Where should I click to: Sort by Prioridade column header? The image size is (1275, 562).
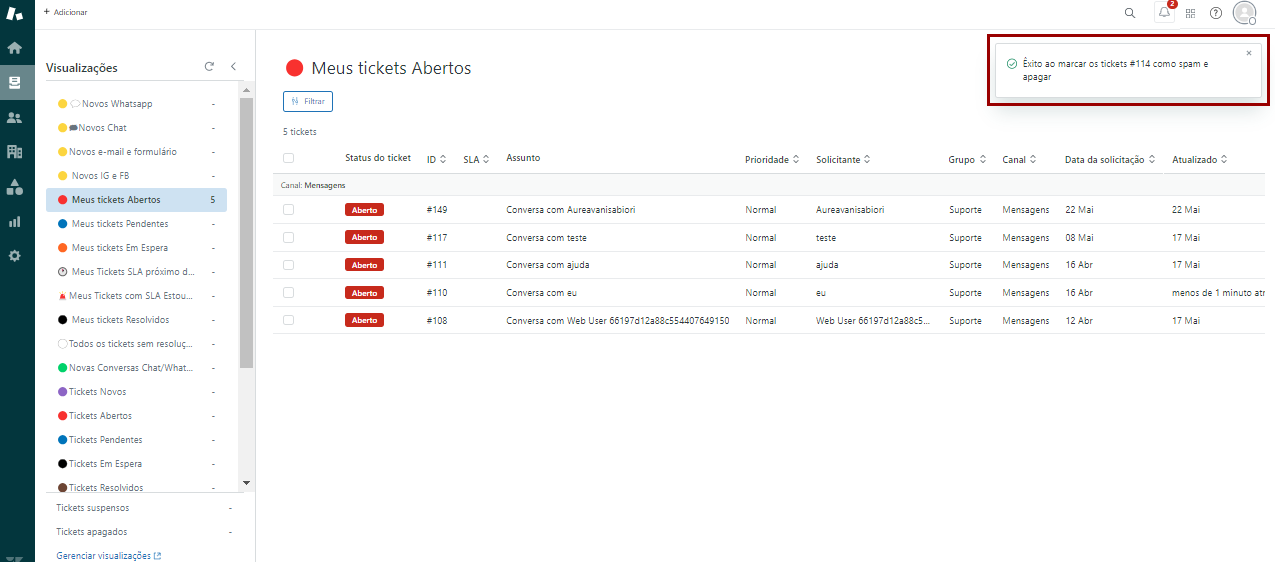[x=772, y=160]
